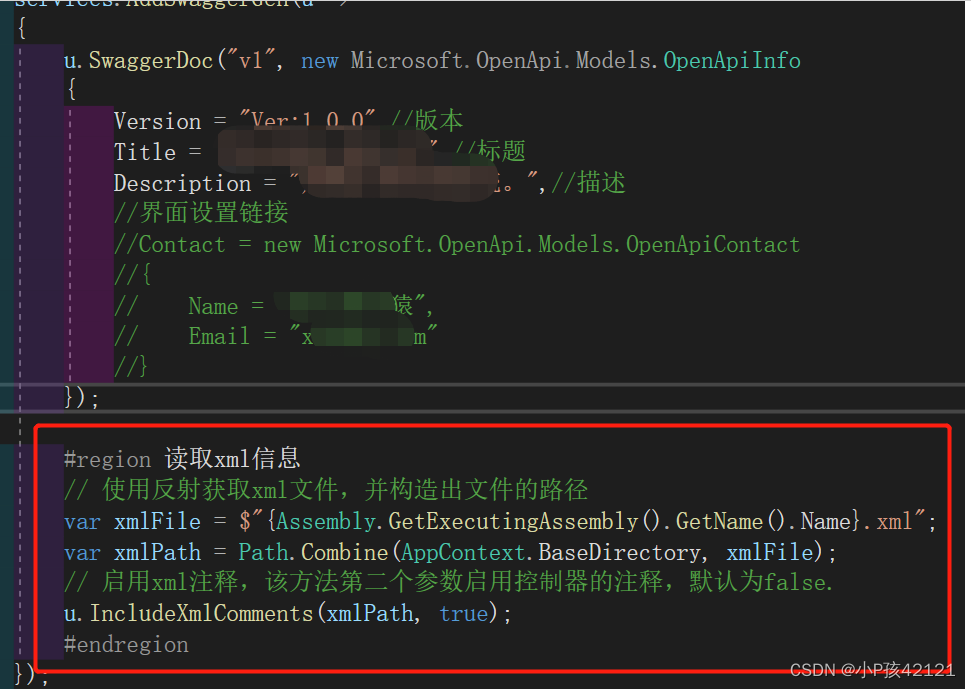Place cursor on the Version property

157,120
